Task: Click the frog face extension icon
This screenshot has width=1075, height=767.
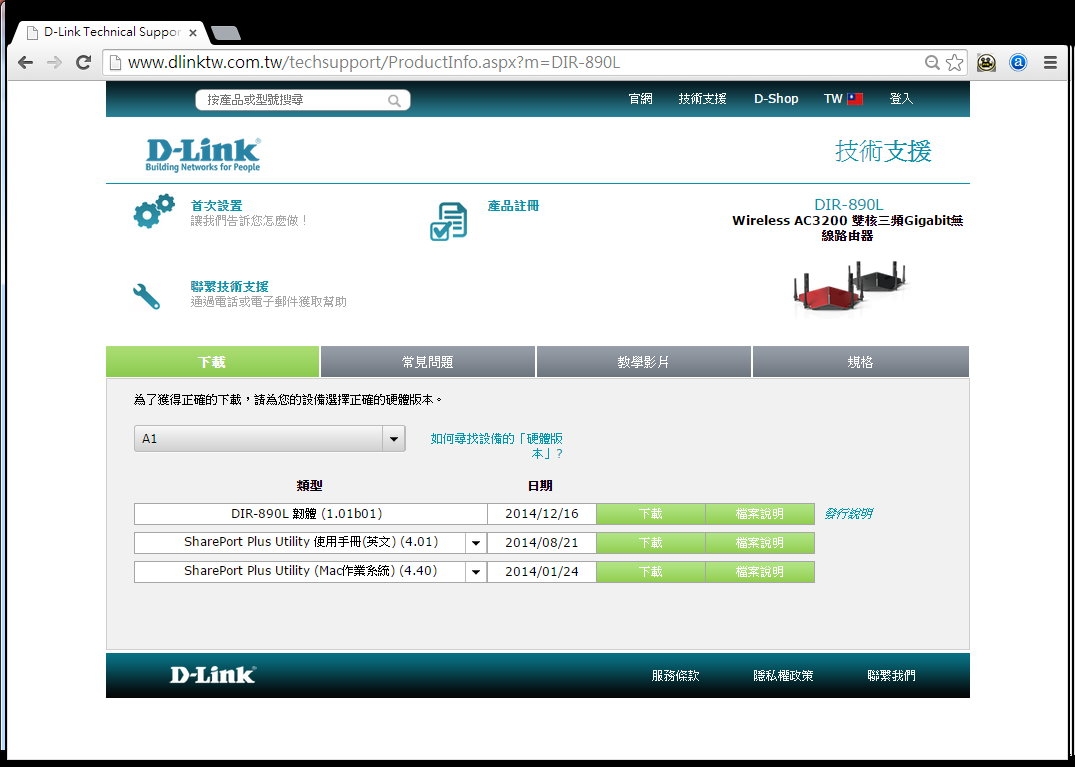Action: click(986, 62)
